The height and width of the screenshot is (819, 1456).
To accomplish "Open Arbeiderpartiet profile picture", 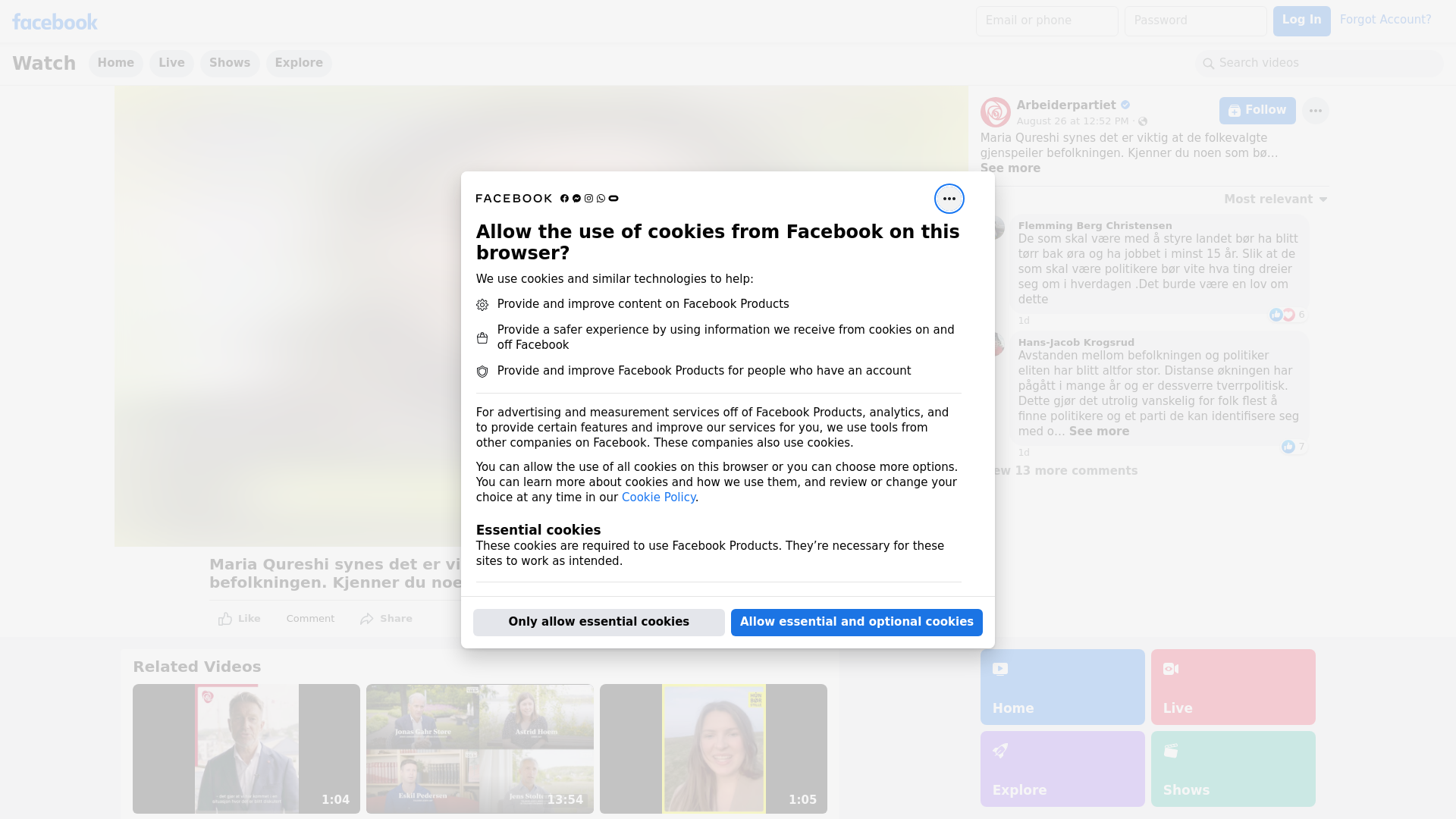I will [x=995, y=112].
